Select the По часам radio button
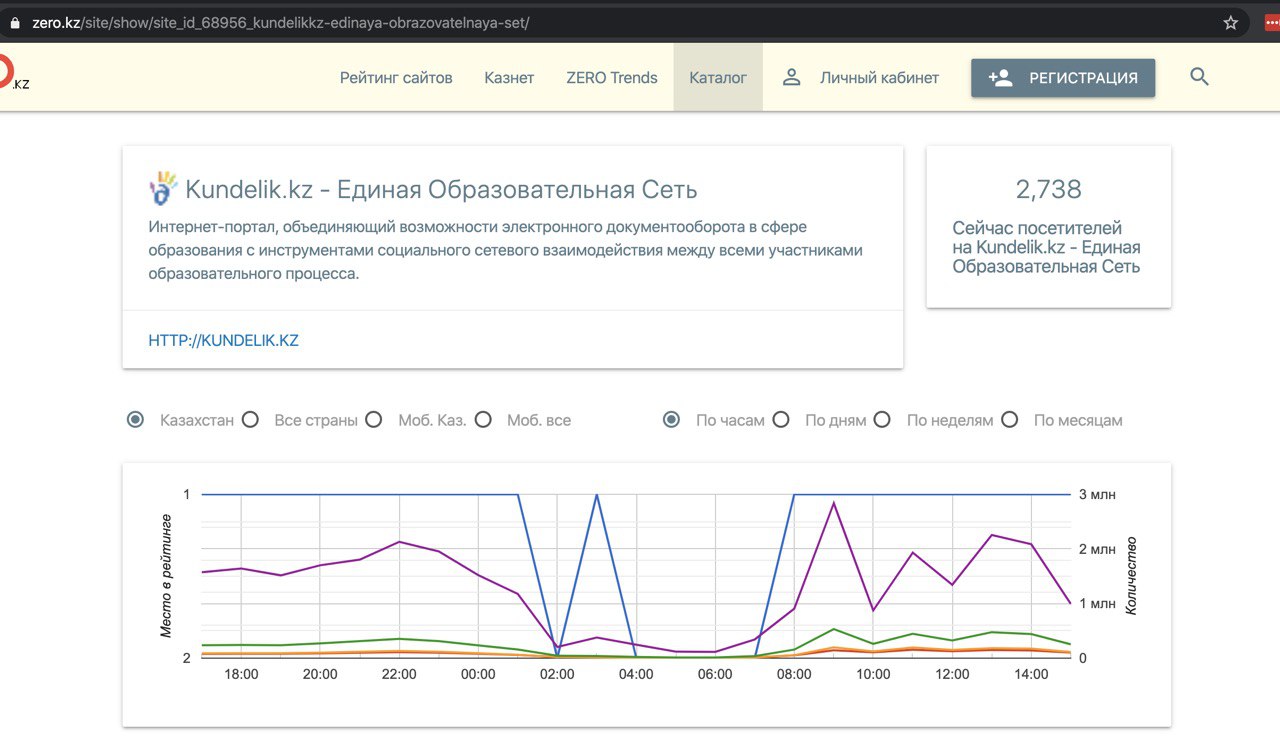 (x=671, y=420)
